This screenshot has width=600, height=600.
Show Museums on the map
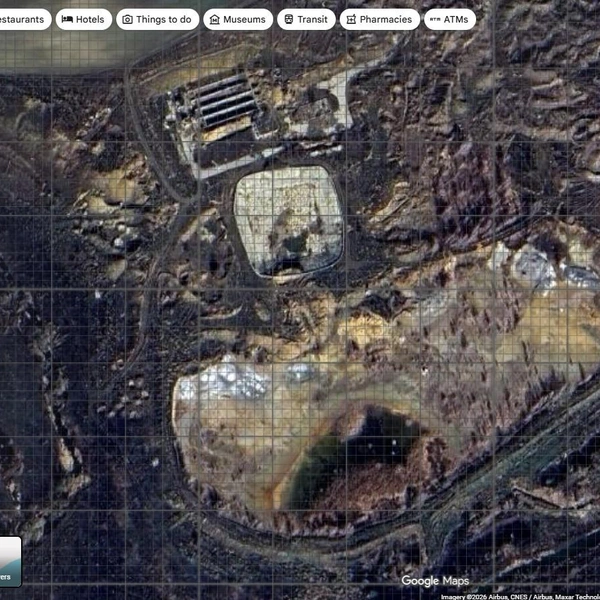238,19
